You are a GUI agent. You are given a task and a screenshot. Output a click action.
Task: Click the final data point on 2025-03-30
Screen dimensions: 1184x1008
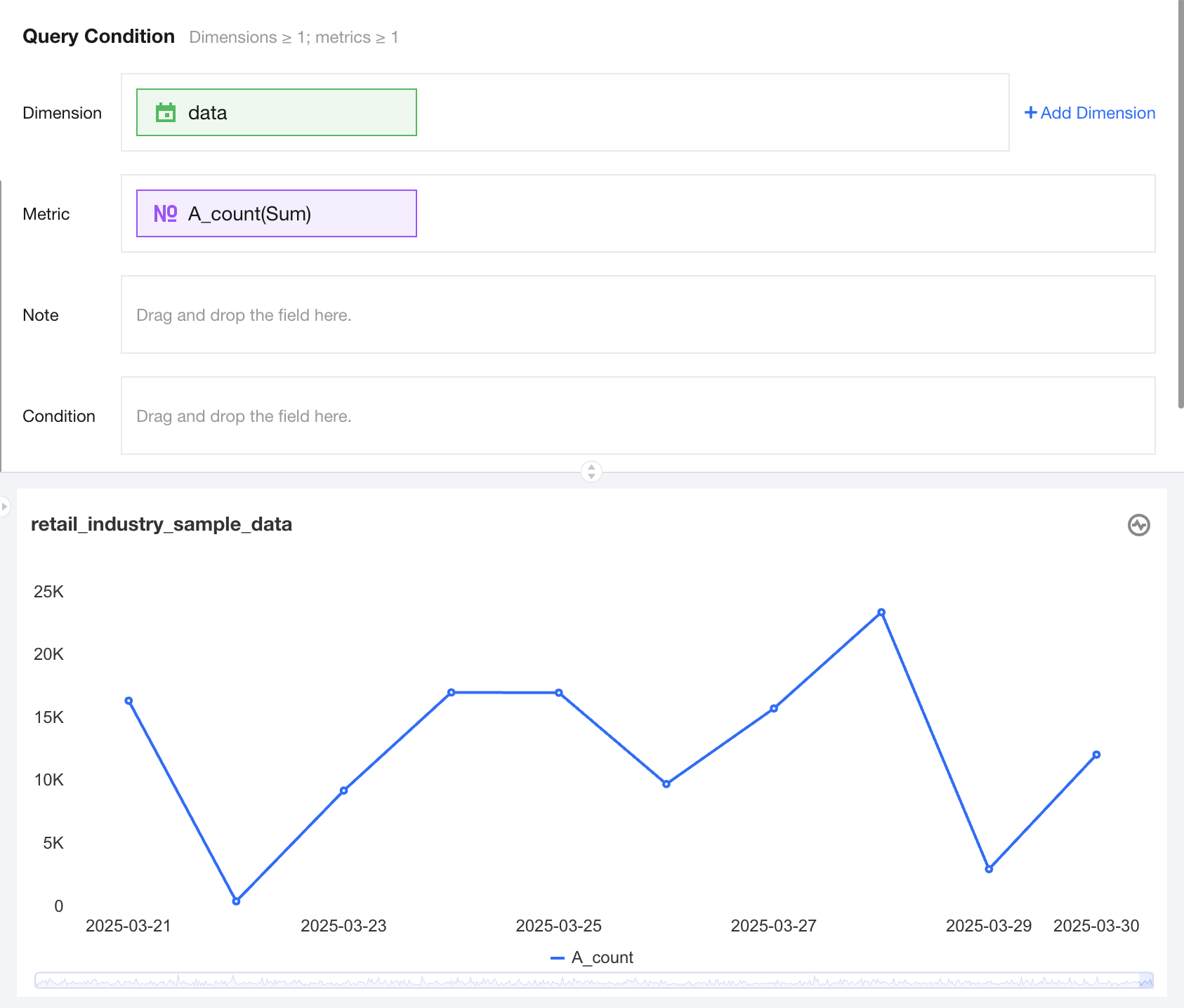coord(1096,755)
